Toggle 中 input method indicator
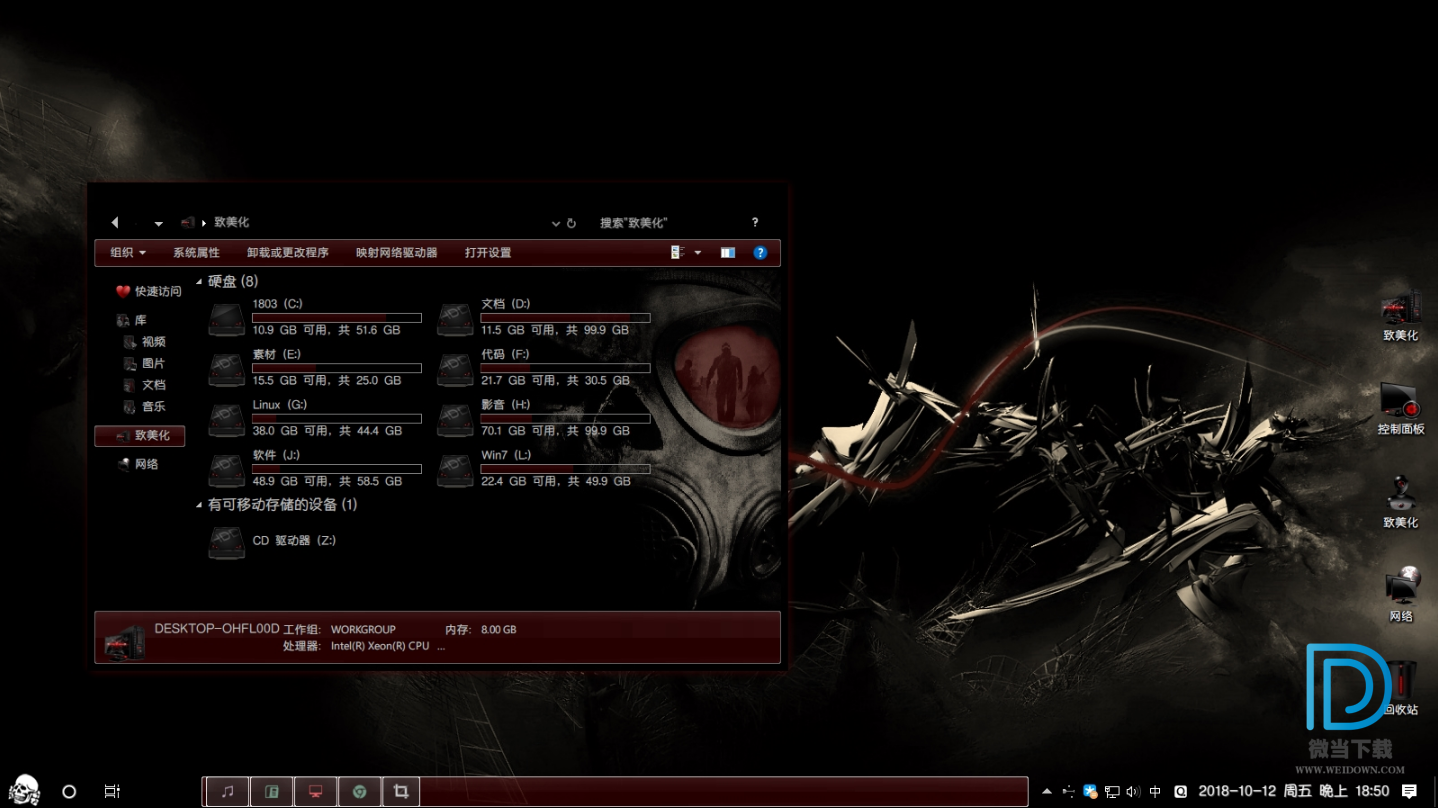The height and width of the screenshot is (808, 1438). pos(1155,791)
